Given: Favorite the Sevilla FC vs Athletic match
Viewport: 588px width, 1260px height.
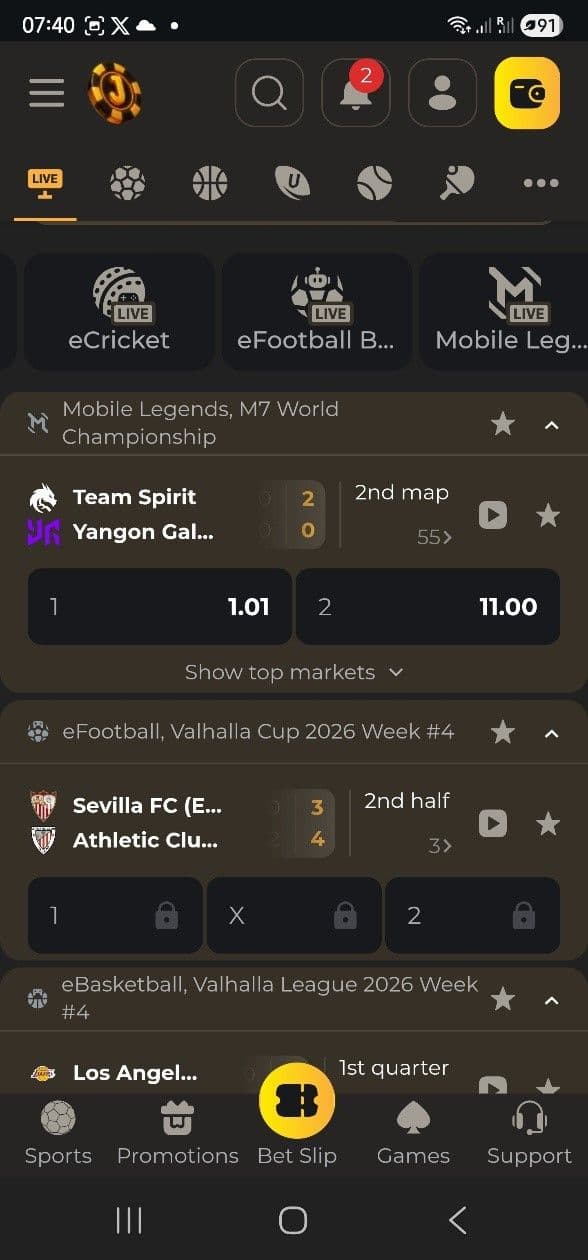Looking at the screenshot, I should (x=548, y=823).
